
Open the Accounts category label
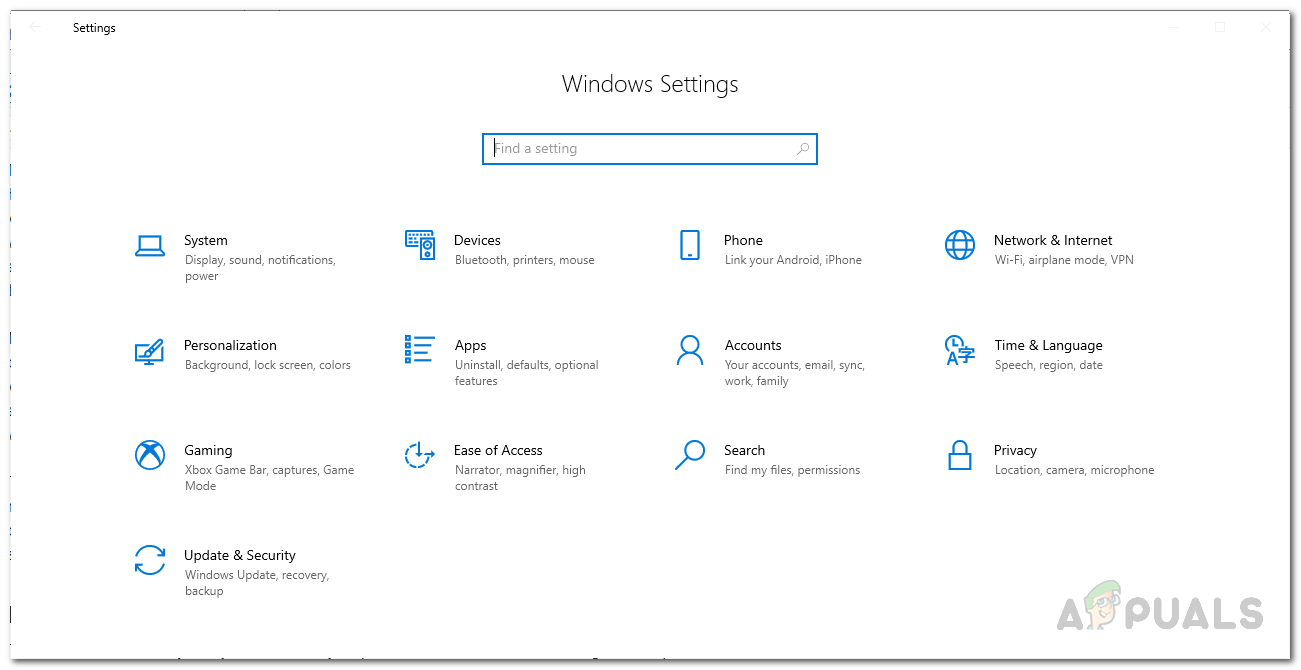click(753, 345)
